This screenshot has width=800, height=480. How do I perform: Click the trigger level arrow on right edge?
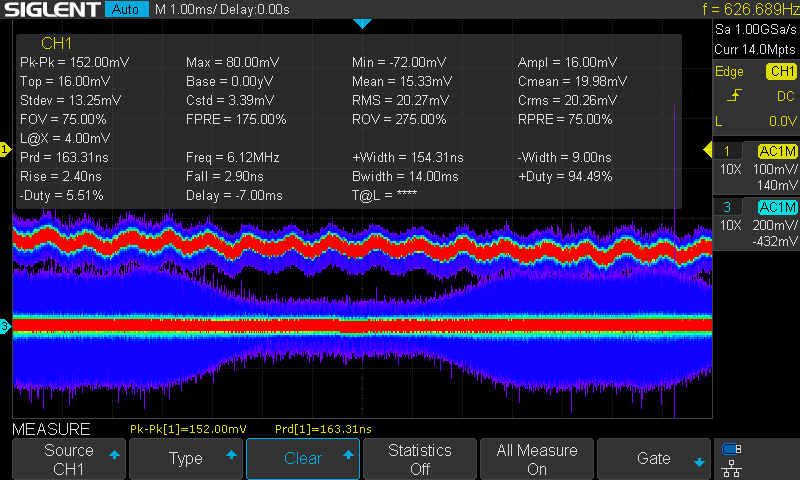click(707, 149)
